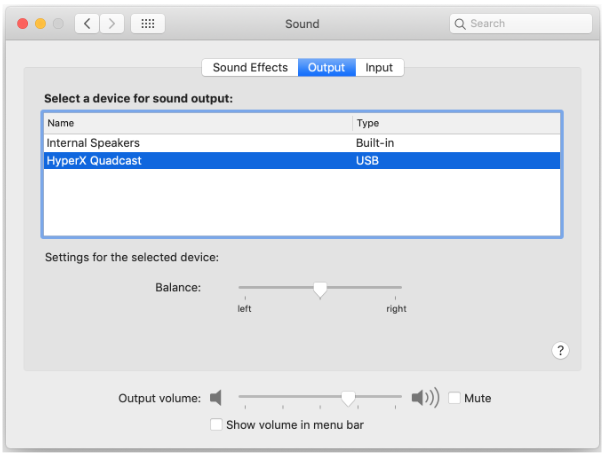Click the low volume speaker icon

[x=215, y=398]
